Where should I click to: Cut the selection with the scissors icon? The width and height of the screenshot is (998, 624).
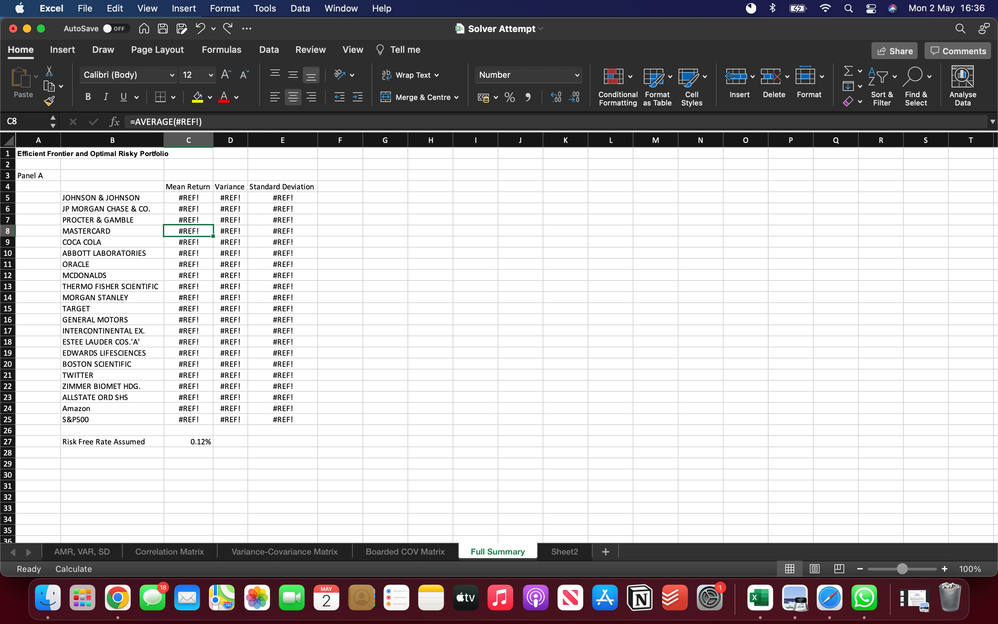click(49, 71)
